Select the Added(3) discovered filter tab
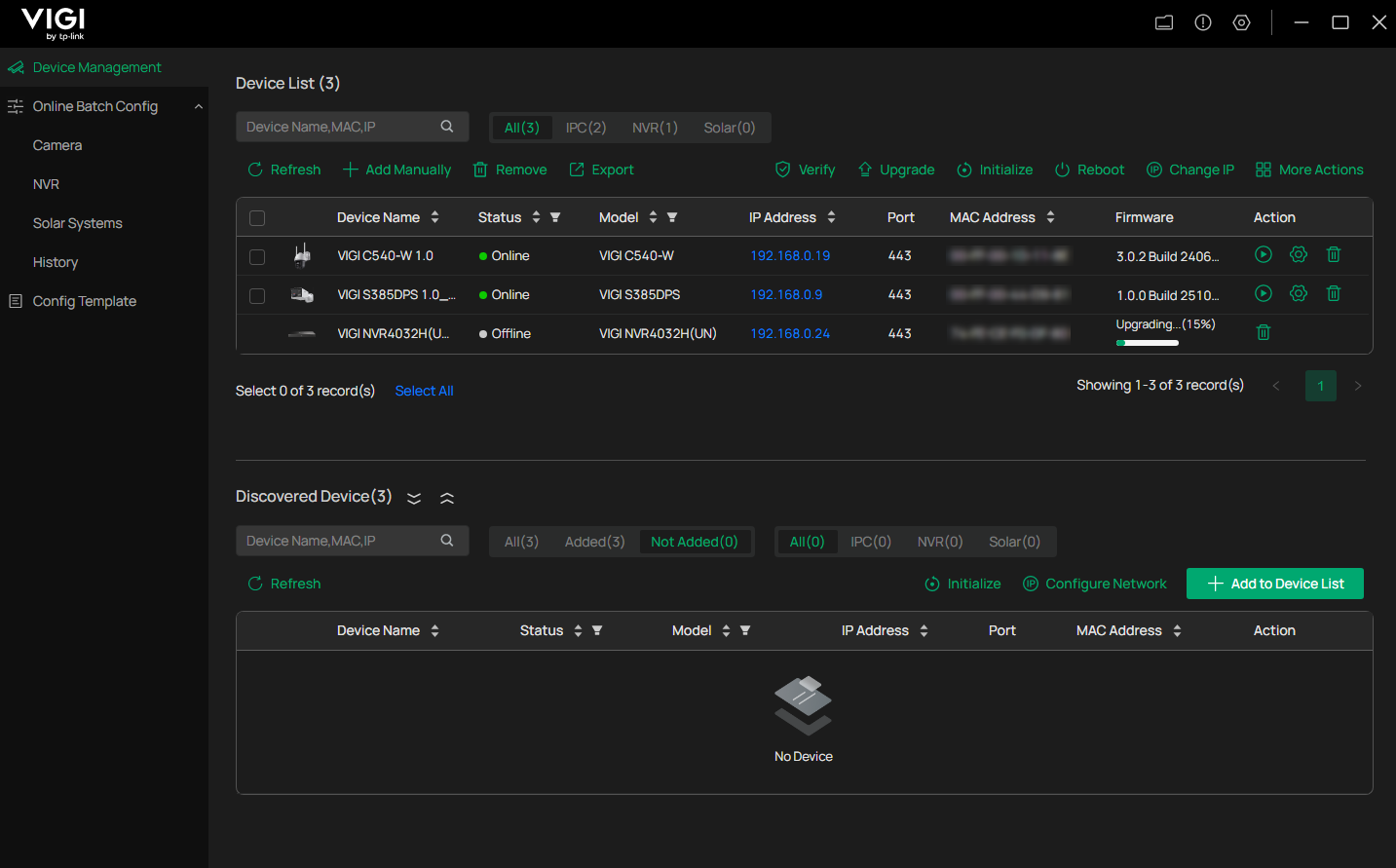The height and width of the screenshot is (868, 1396). [594, 542]
